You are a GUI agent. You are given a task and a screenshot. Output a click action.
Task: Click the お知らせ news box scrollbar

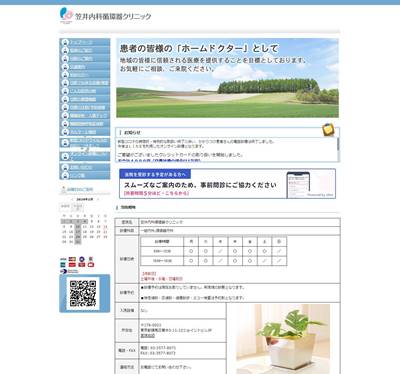338,149
